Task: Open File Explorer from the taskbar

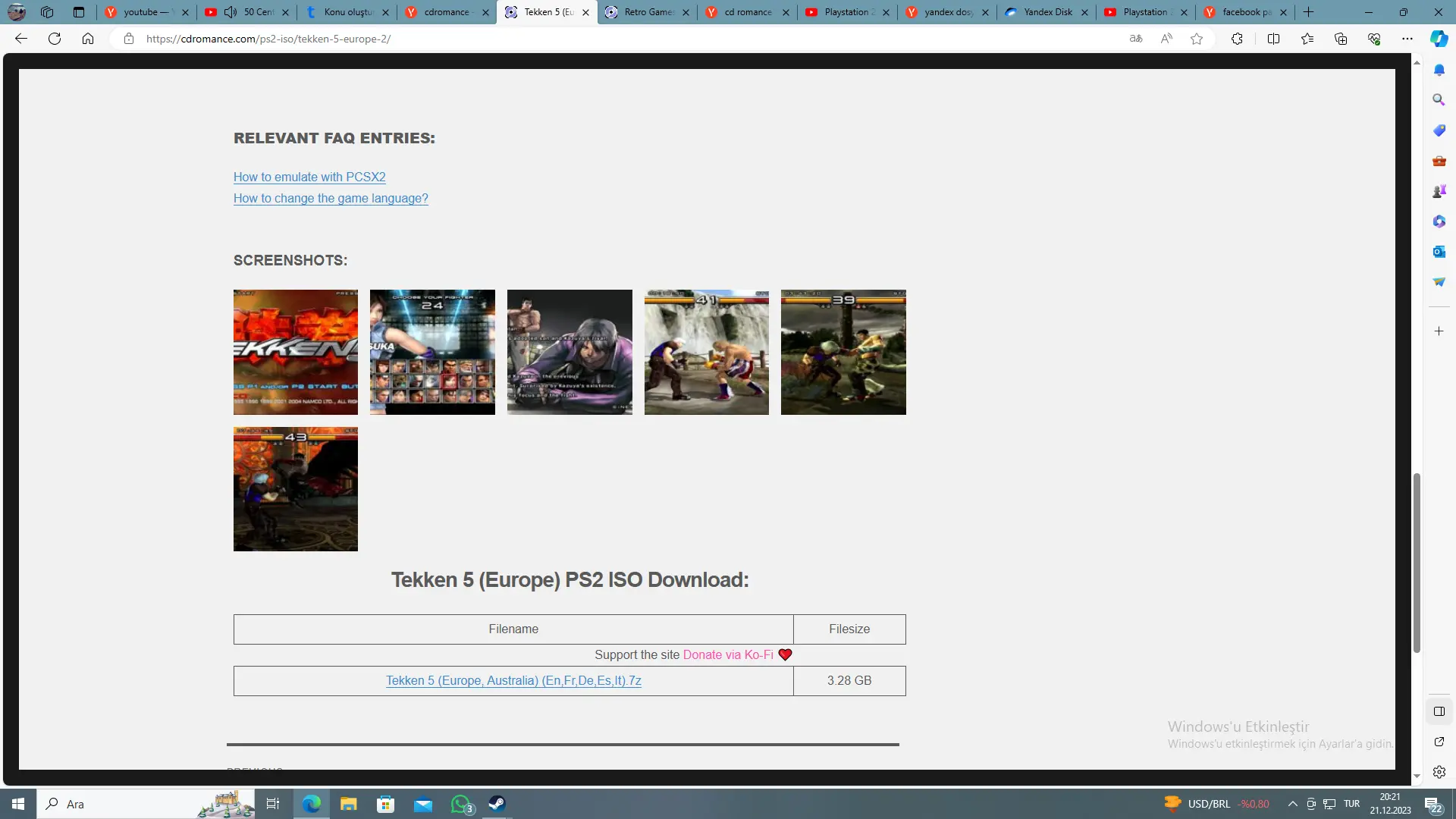Action: tap(348, 804)
